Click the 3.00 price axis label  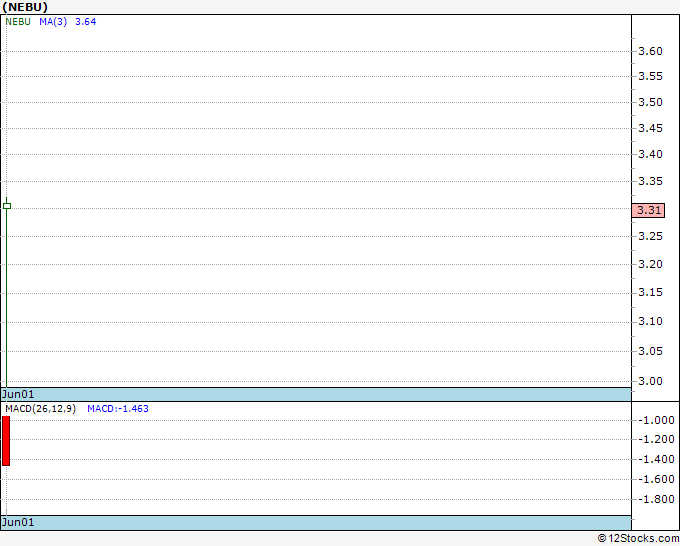pyautogui.click(x=651, y=381)
